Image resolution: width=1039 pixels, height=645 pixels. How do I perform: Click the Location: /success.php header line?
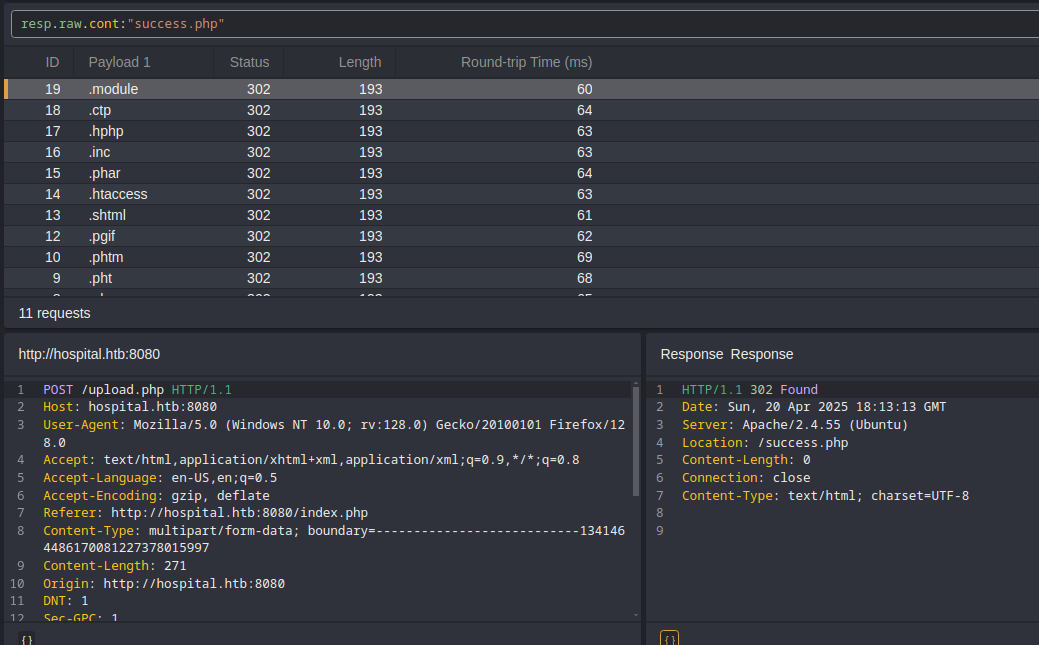coord(765,443)
